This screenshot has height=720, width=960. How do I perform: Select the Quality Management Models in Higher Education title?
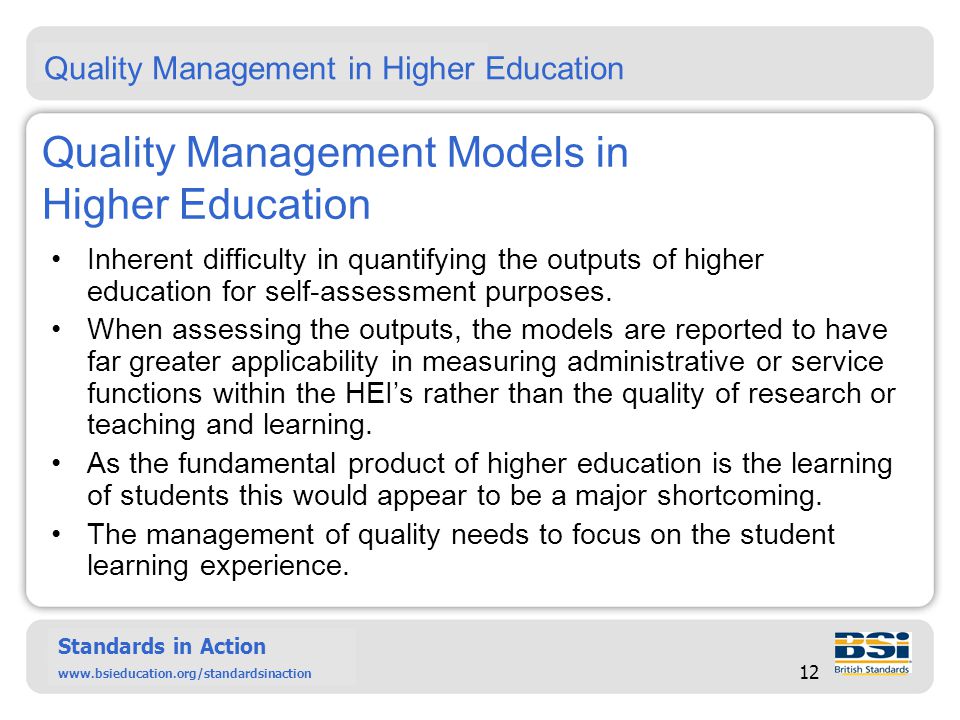(x=335, y=178)
